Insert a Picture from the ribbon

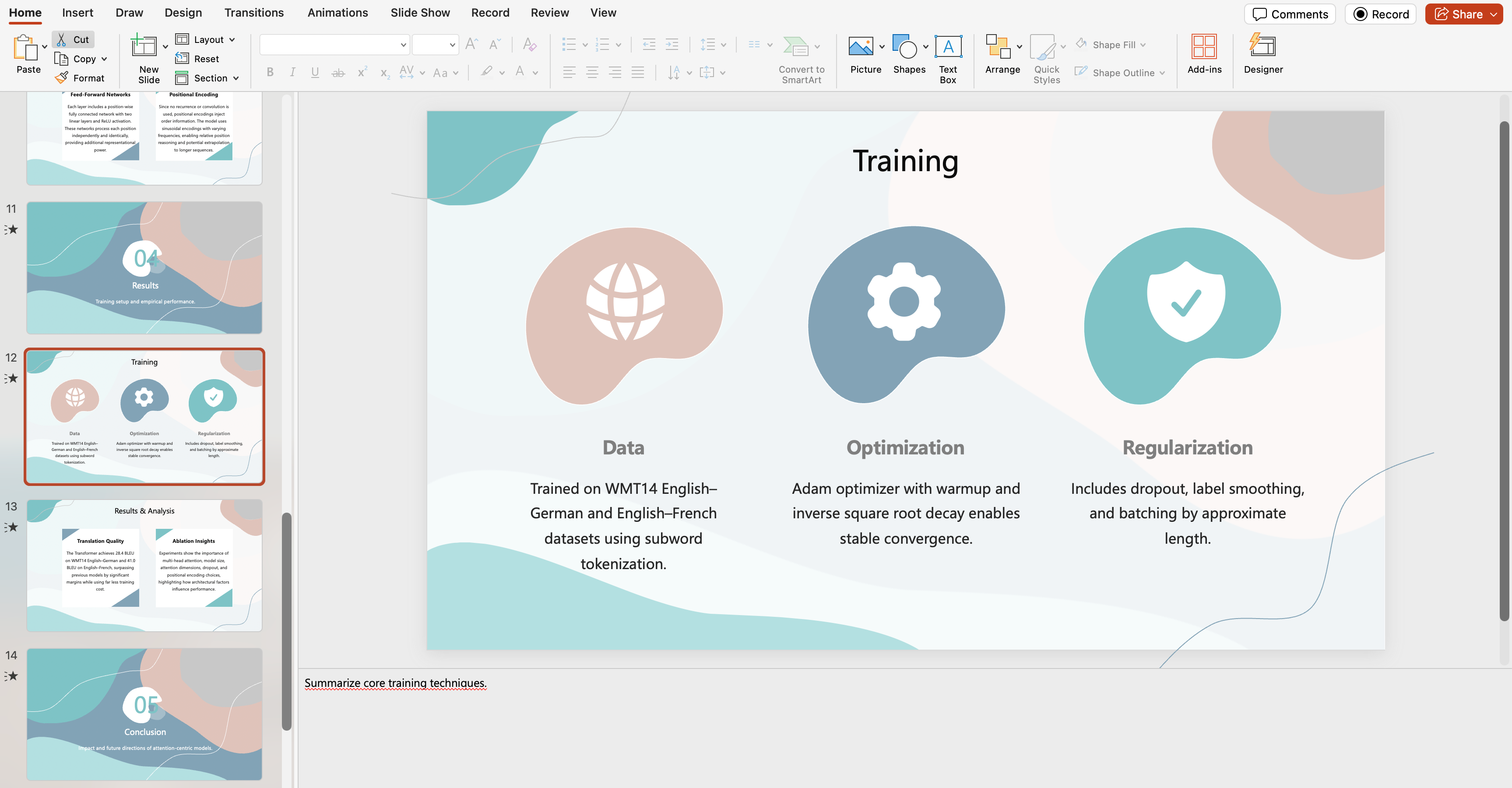pos(861,47)
